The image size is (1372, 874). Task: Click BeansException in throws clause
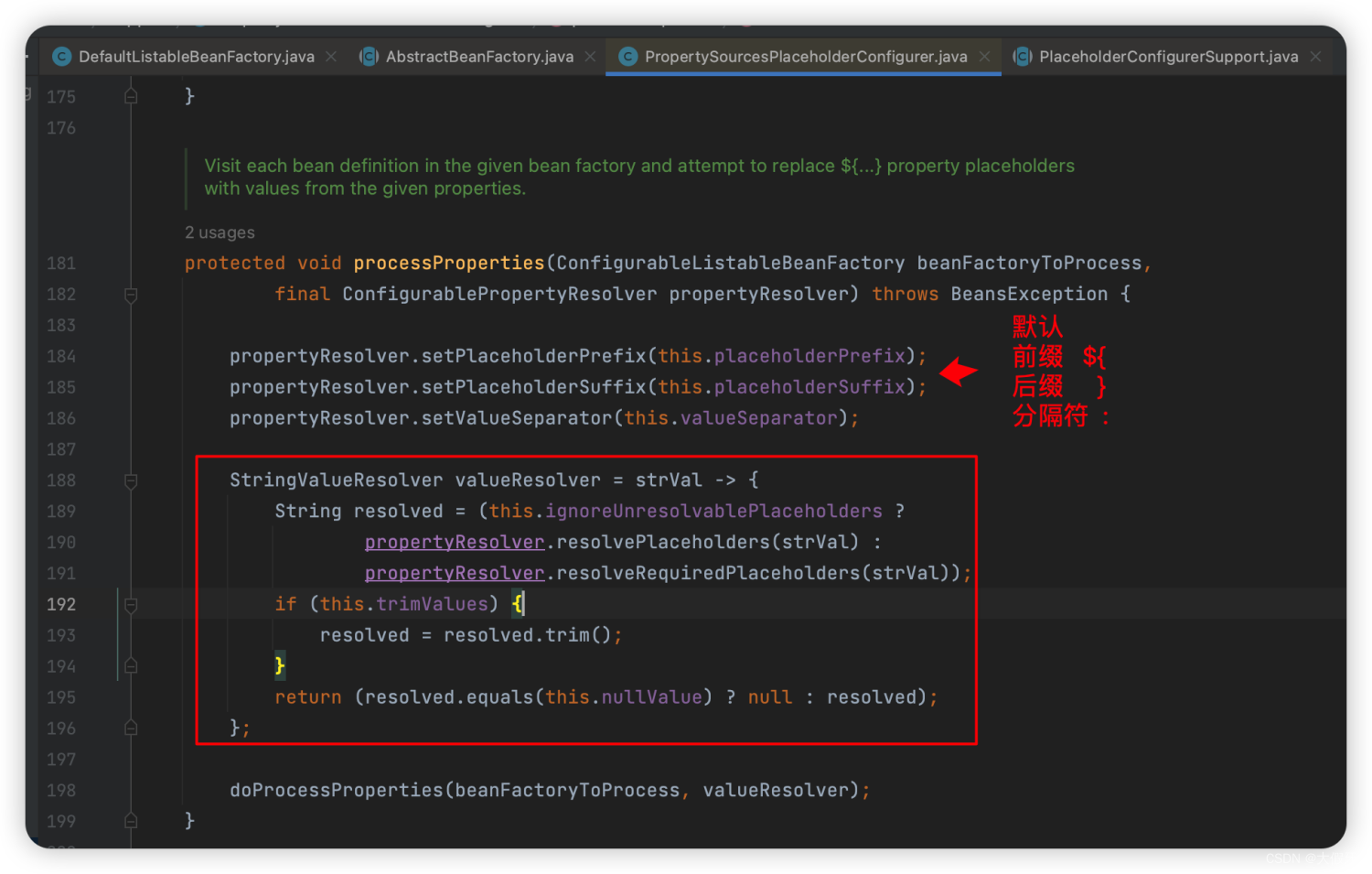click(x=1029, y=295)
